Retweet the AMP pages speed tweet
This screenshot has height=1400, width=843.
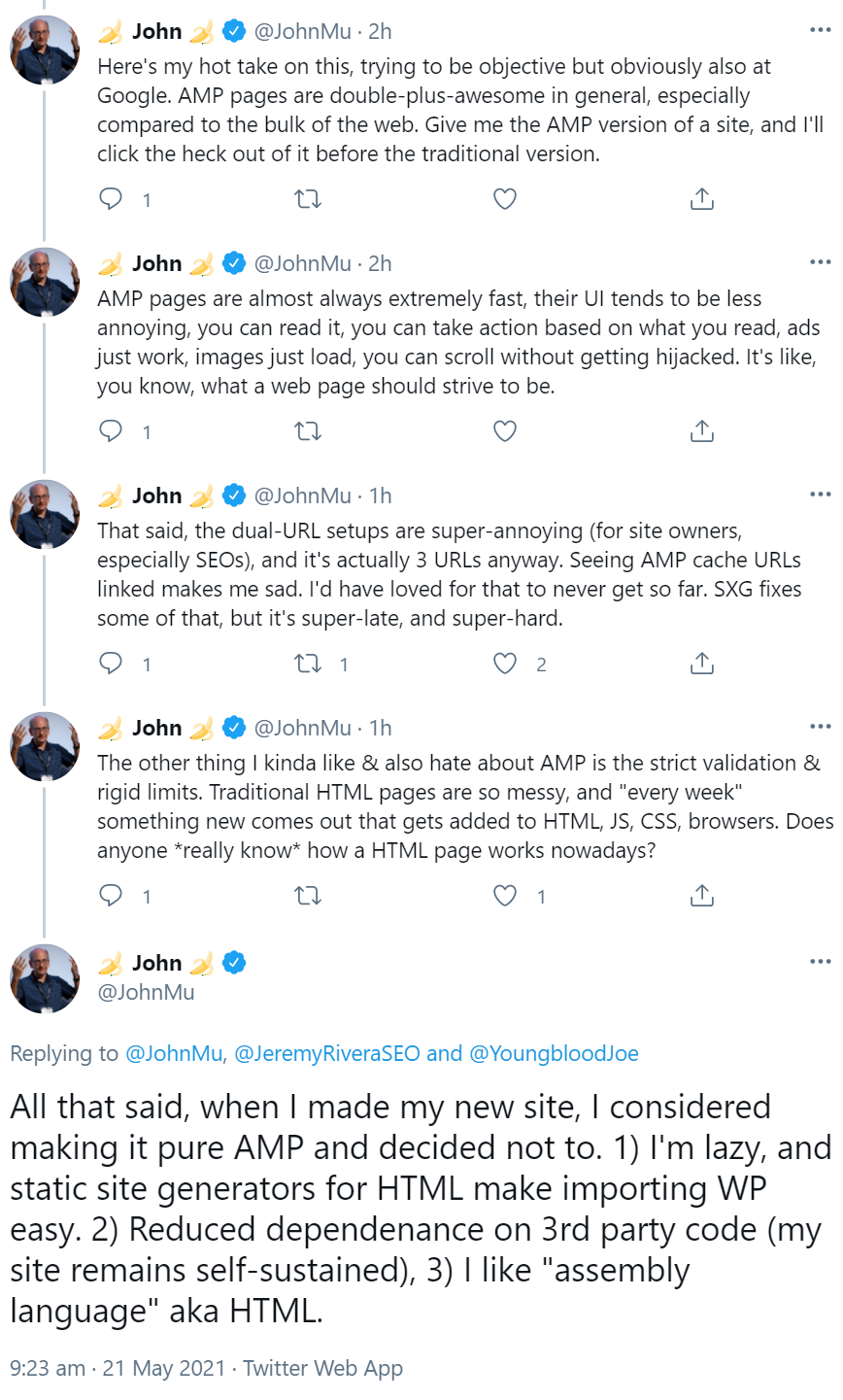pyautogui.click(x=307, y=430)
